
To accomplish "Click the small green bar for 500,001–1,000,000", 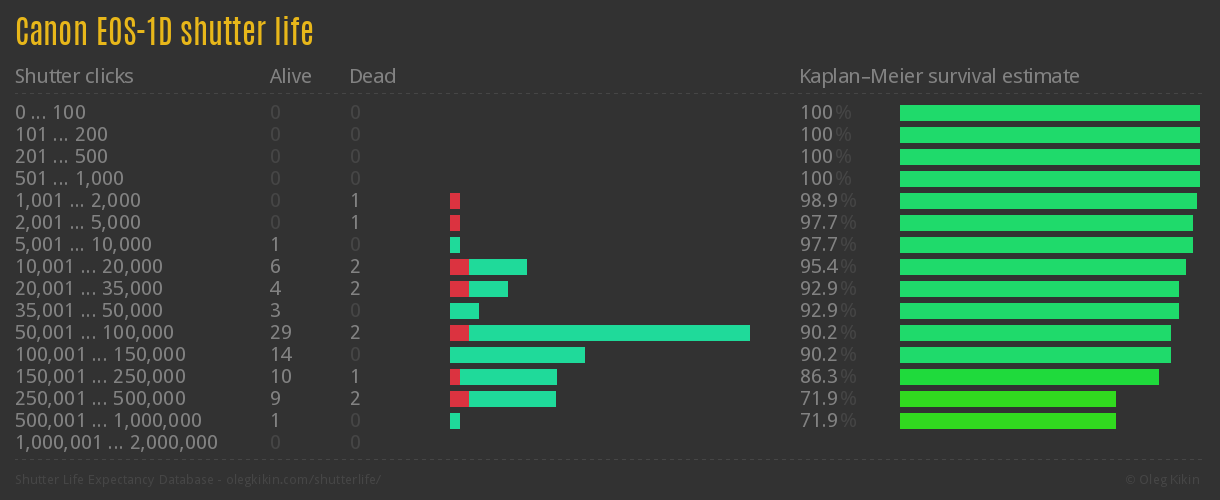I will [455, 421].
